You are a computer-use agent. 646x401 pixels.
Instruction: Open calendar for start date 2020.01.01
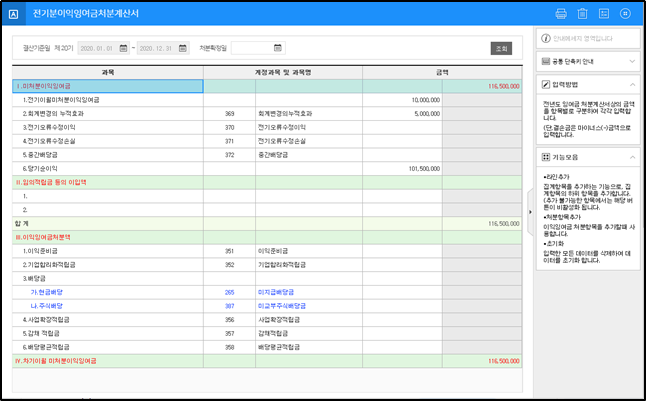pos(123,48)
